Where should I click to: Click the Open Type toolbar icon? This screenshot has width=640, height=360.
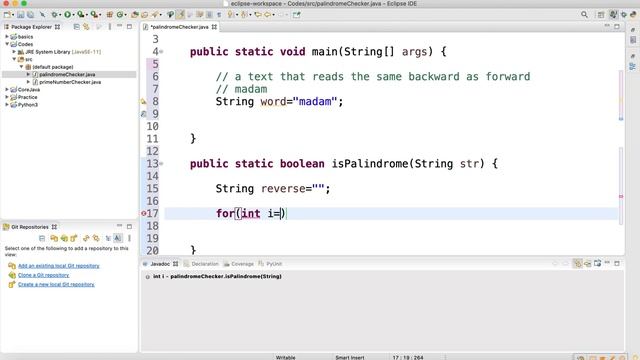coord(134,15)
